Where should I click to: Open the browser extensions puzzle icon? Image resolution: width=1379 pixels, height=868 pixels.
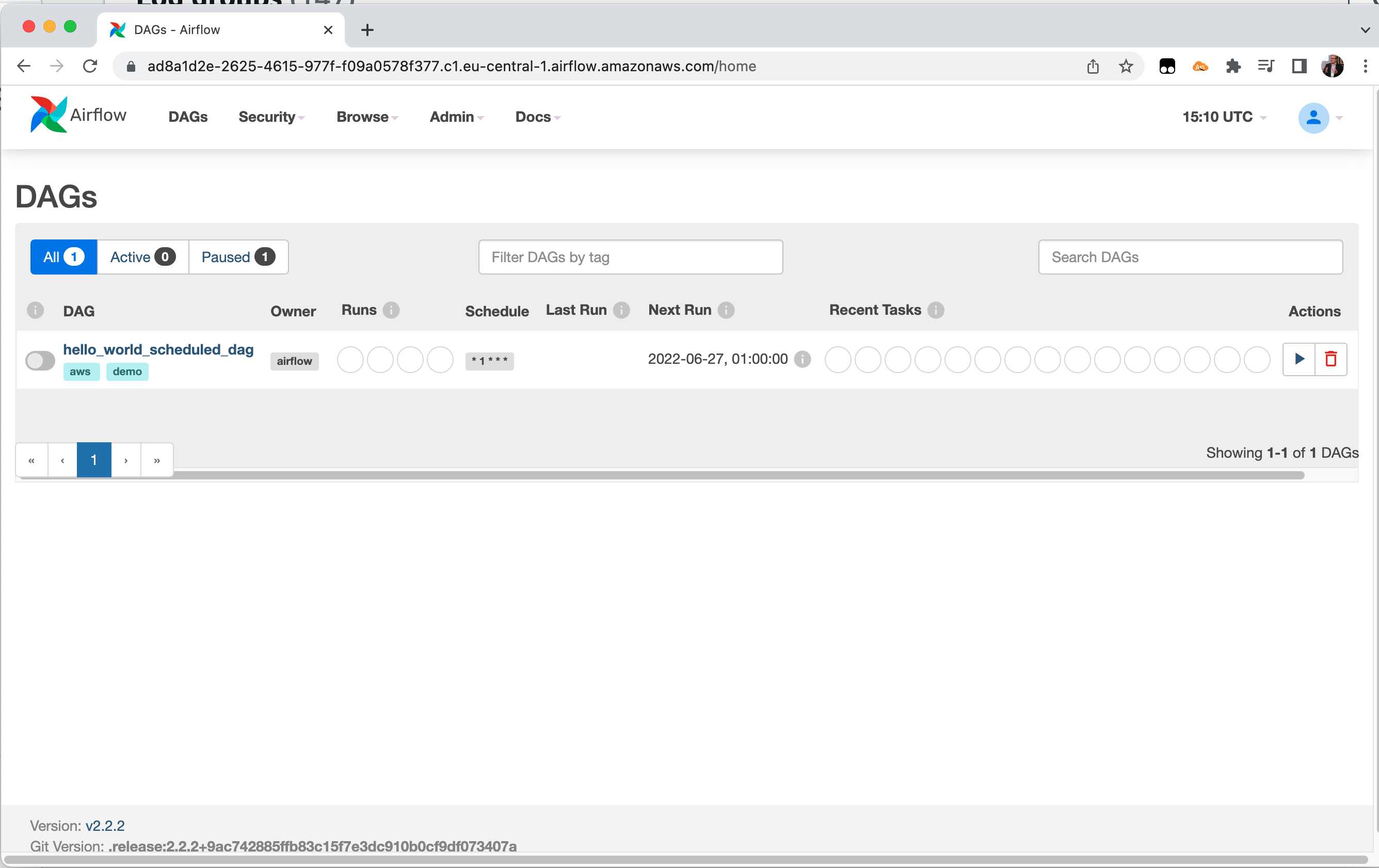(1233, 67)
